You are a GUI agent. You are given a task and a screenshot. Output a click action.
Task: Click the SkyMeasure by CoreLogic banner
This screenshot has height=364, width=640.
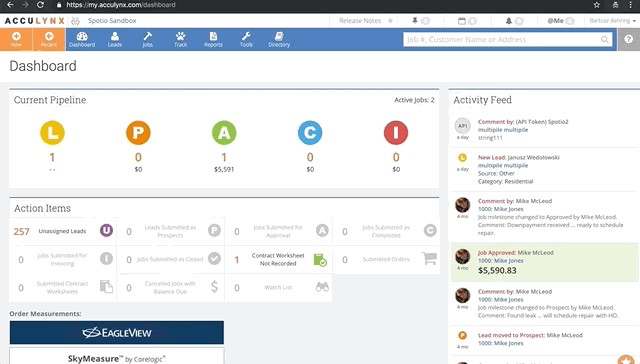[117, 356]
